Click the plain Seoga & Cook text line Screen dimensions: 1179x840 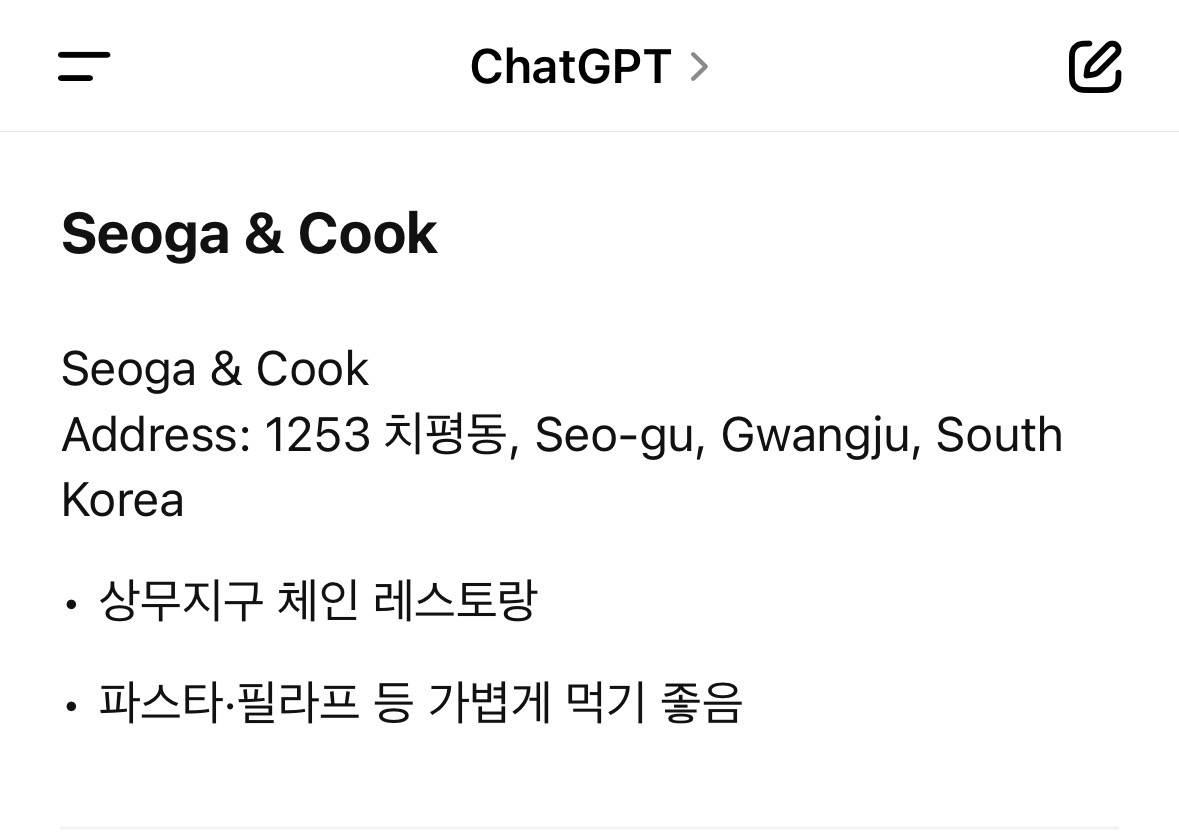[x=215, y=369]
